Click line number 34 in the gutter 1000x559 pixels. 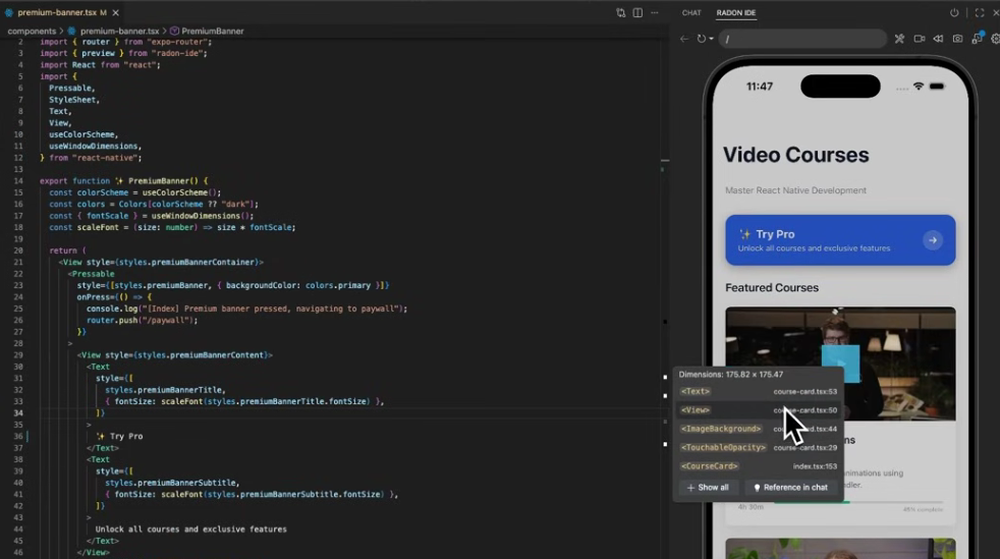(x=18, y=413)
